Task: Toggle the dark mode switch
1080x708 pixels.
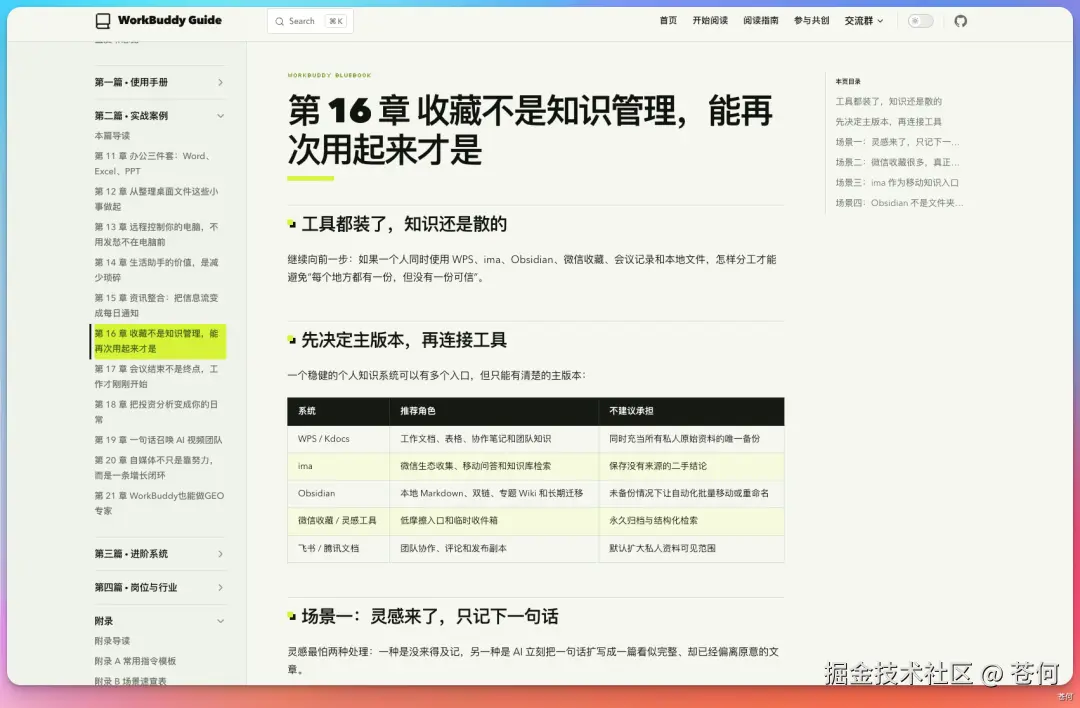Action: [920, 21]
